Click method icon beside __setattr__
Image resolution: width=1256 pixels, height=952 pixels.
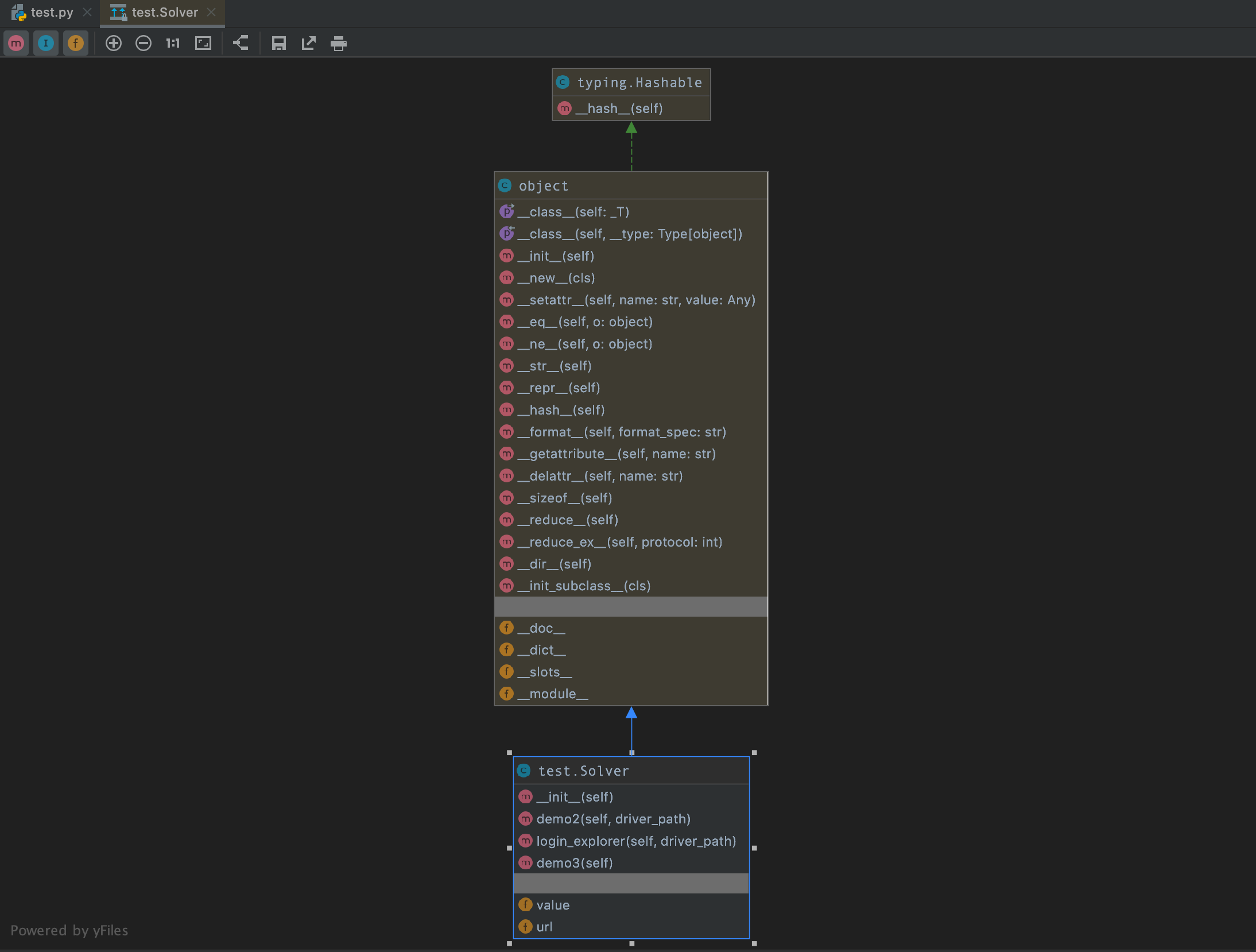[x=506, y=299]
